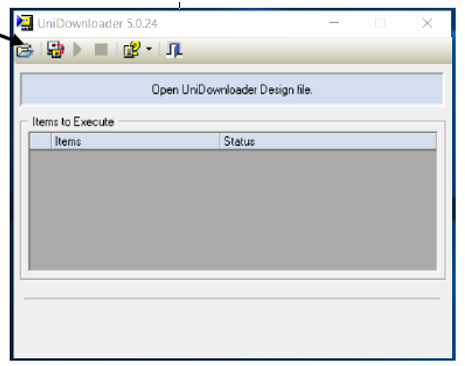Click the blank corner cell of grid header

[40, 141]
